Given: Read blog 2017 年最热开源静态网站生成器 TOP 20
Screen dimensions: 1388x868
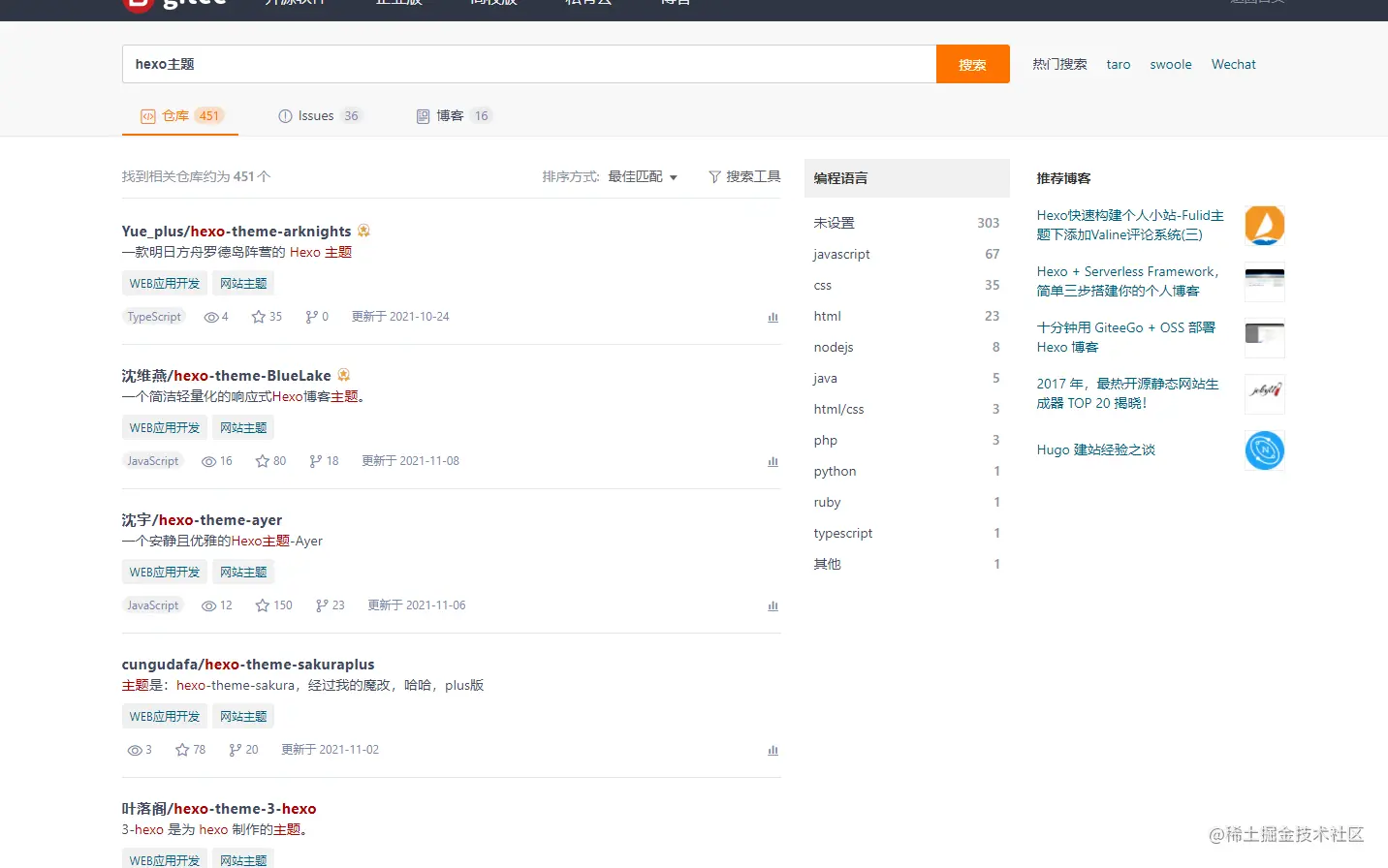Looking at the screenshot, I should click(x=1128, y=393).
